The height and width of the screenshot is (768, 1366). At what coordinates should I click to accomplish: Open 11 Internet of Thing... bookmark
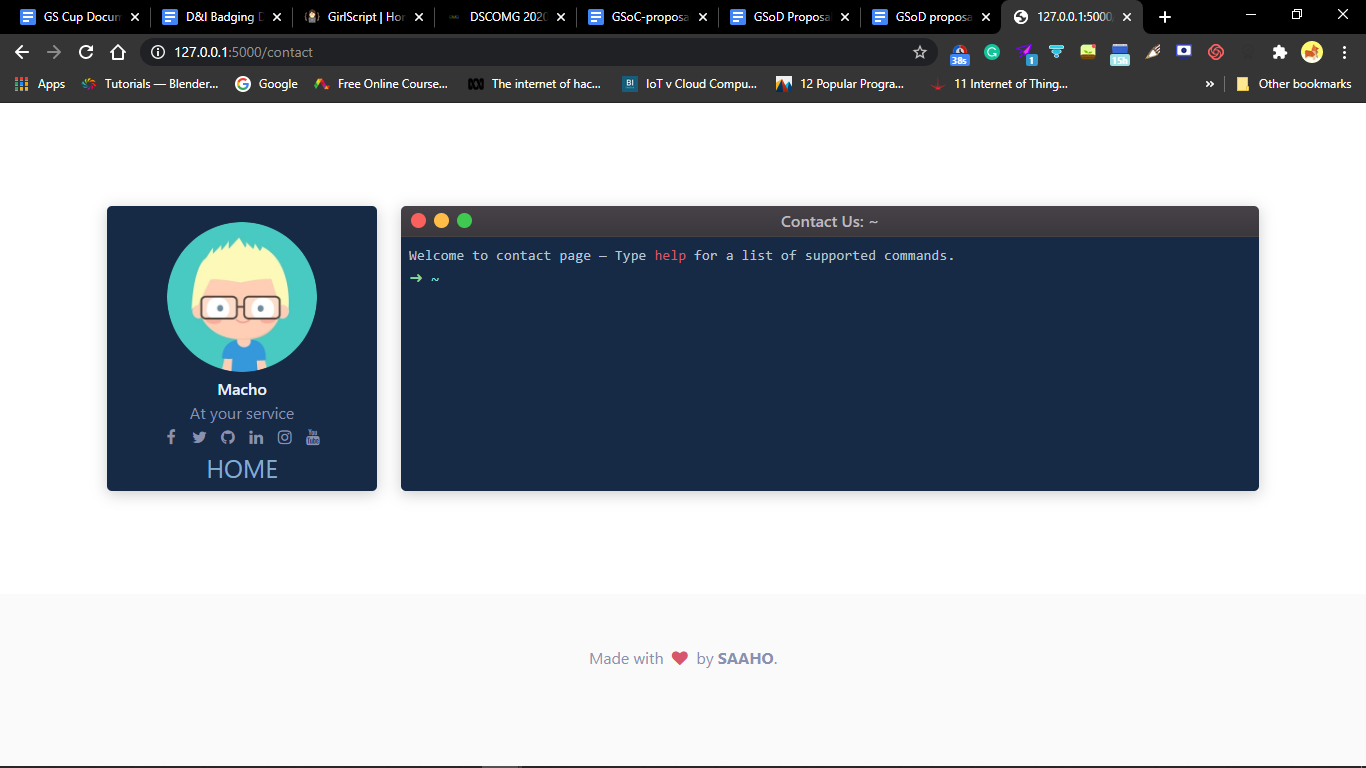[999, 84]
